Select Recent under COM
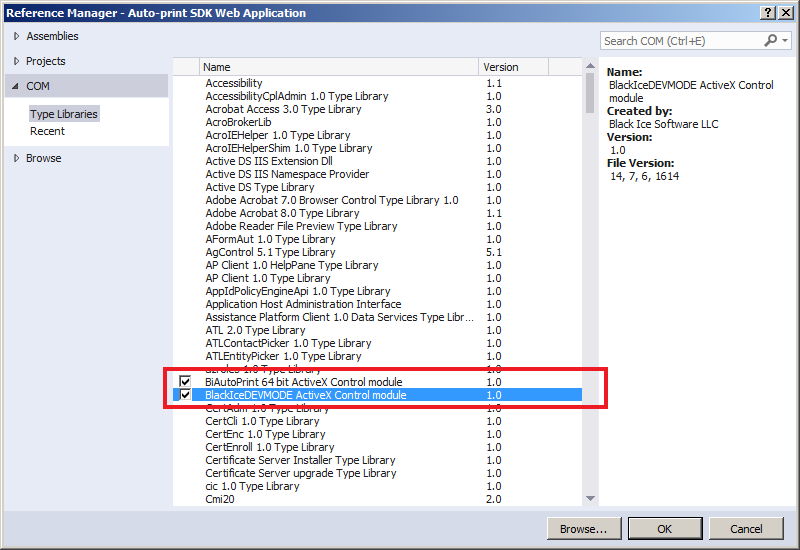Screen dimensions: 800x550 47,131
